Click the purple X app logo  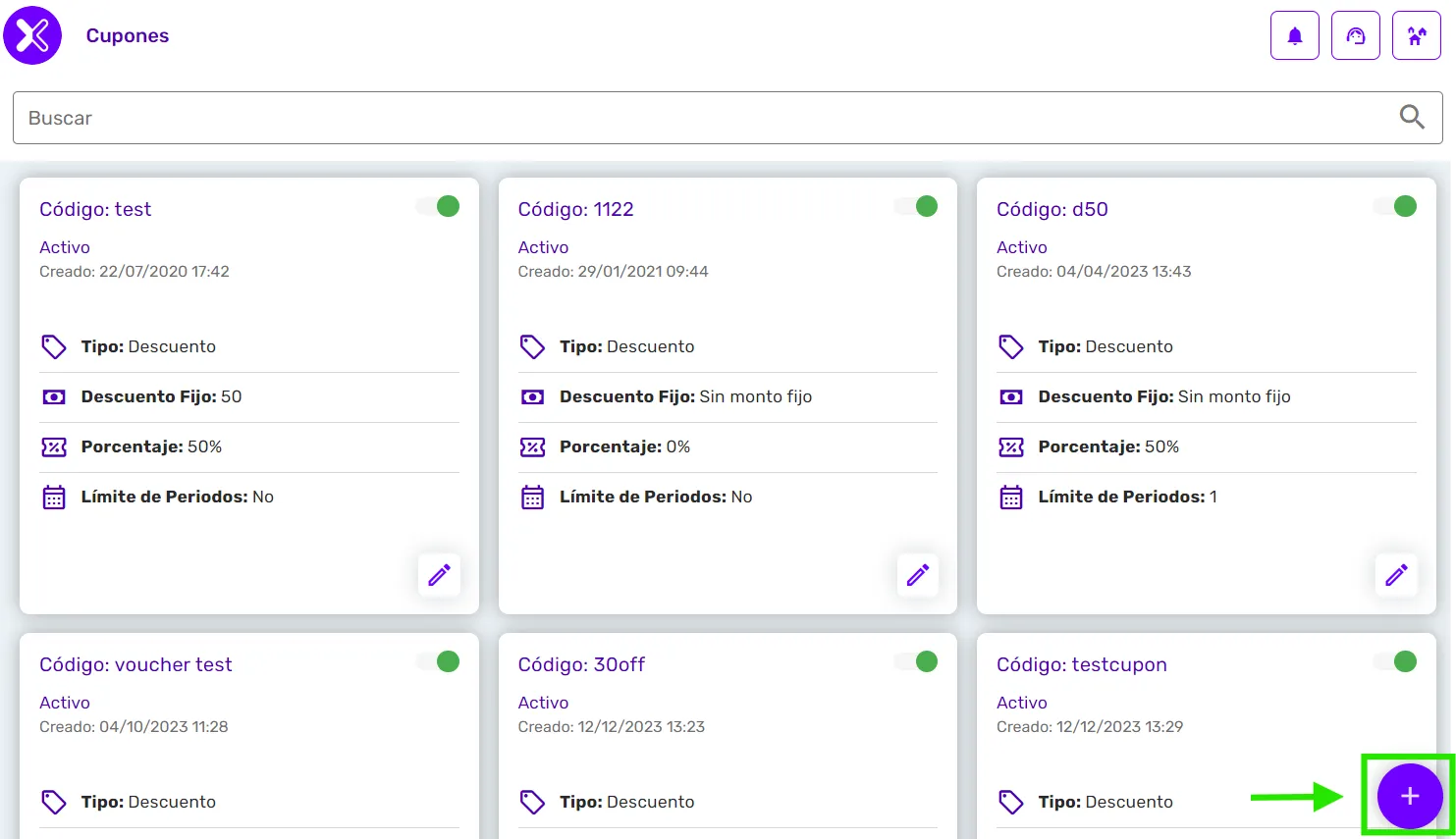[32, 35]
